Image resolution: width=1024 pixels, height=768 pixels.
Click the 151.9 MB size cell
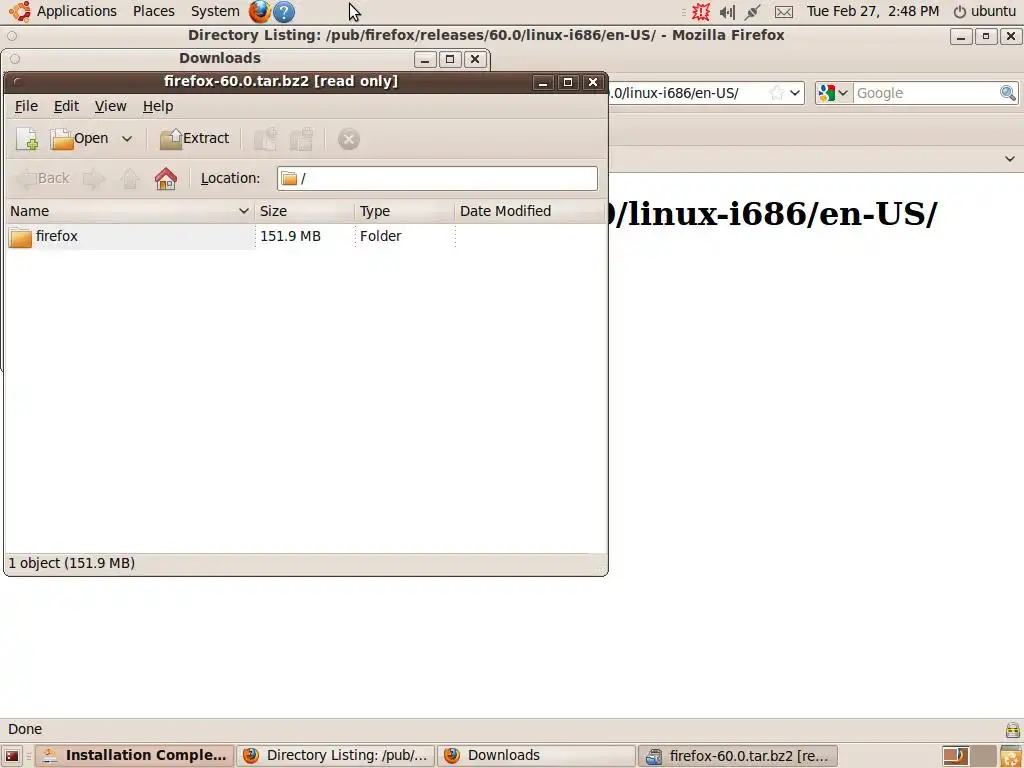click(291, 236)
